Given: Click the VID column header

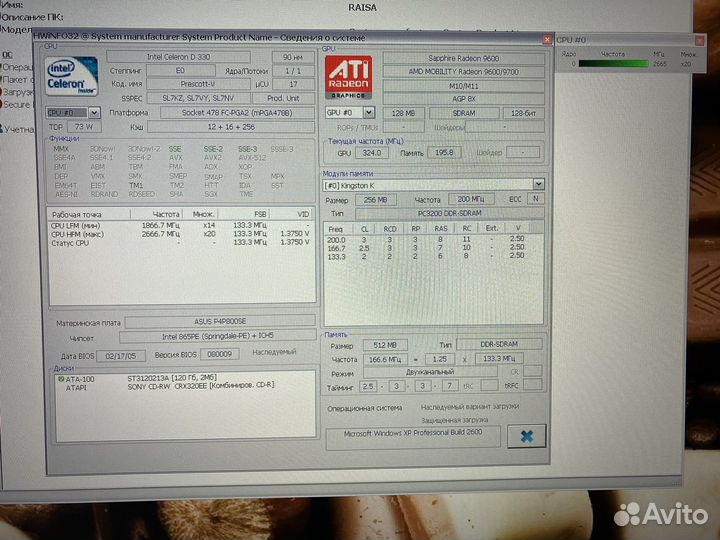Looking at the screenshot, I should [x=292, y=214].
